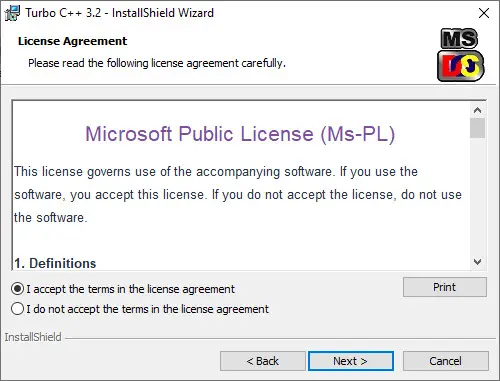The width and height of the screenshot is (500, 381).
Task: Close the InstallShield Wizard window
Action: click(484, 13)
